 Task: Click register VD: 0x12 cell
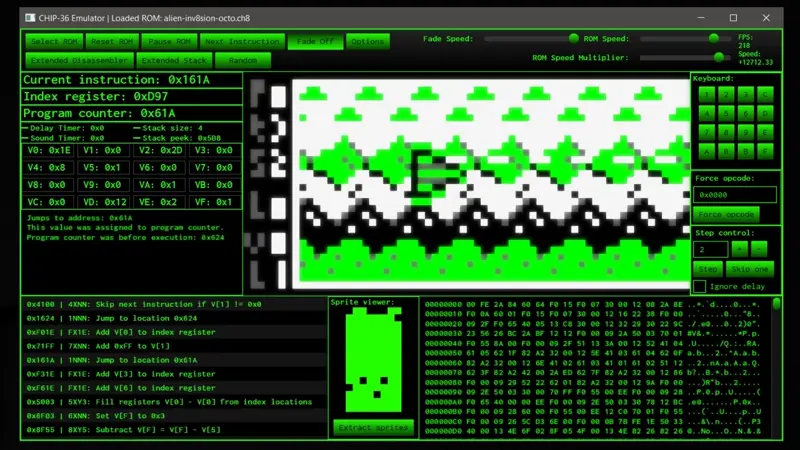coord(104,202)
